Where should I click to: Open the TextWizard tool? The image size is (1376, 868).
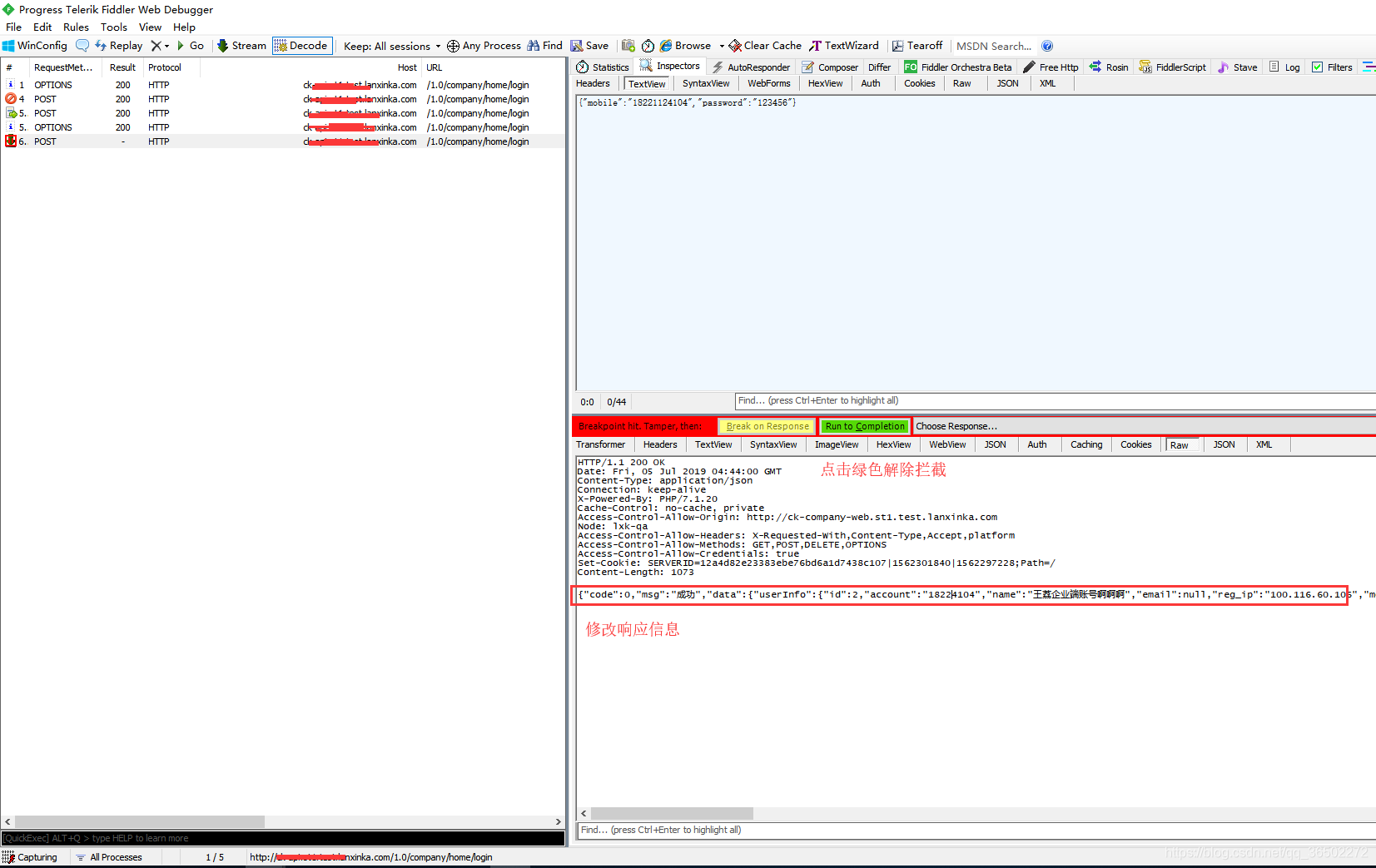pyautogui.click(x=844, y=46)
